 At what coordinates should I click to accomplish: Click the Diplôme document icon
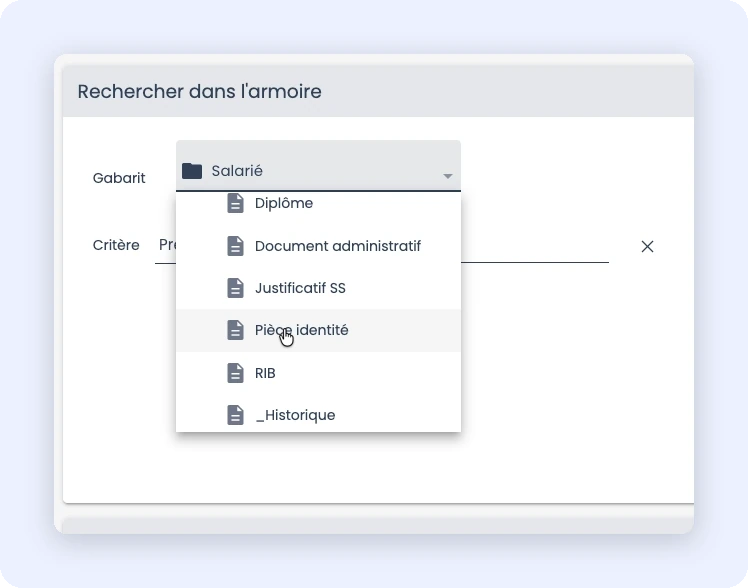(235, 203)
